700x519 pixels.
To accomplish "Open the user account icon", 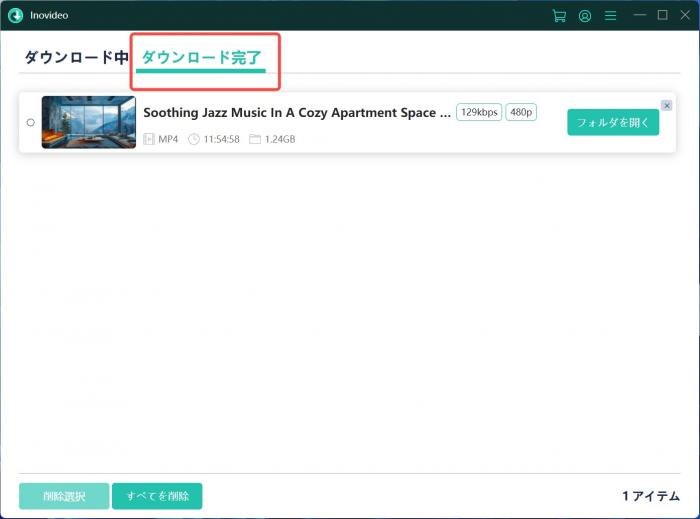I will click(x=585, y=16).
